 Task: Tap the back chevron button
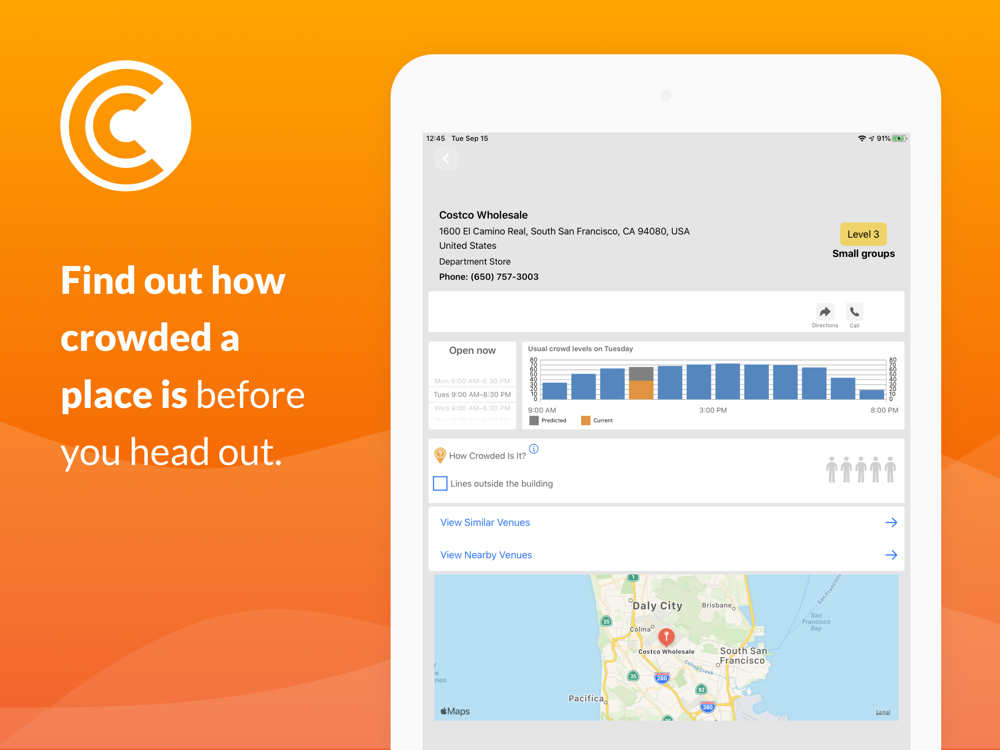tap(446, 159)
